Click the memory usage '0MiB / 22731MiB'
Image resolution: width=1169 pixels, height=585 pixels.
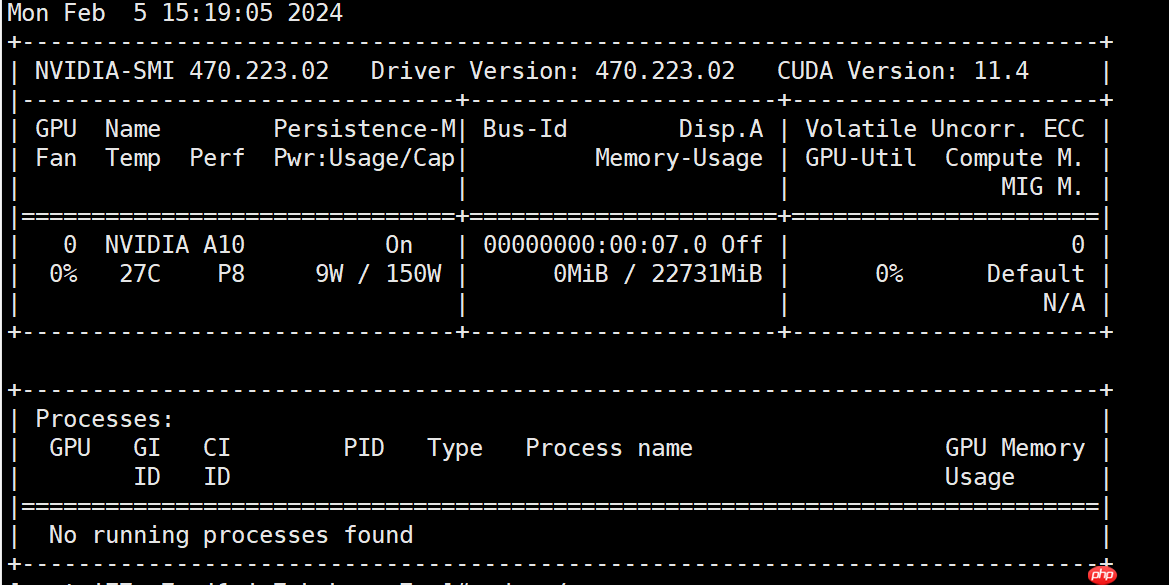click(x=658, y=273)
